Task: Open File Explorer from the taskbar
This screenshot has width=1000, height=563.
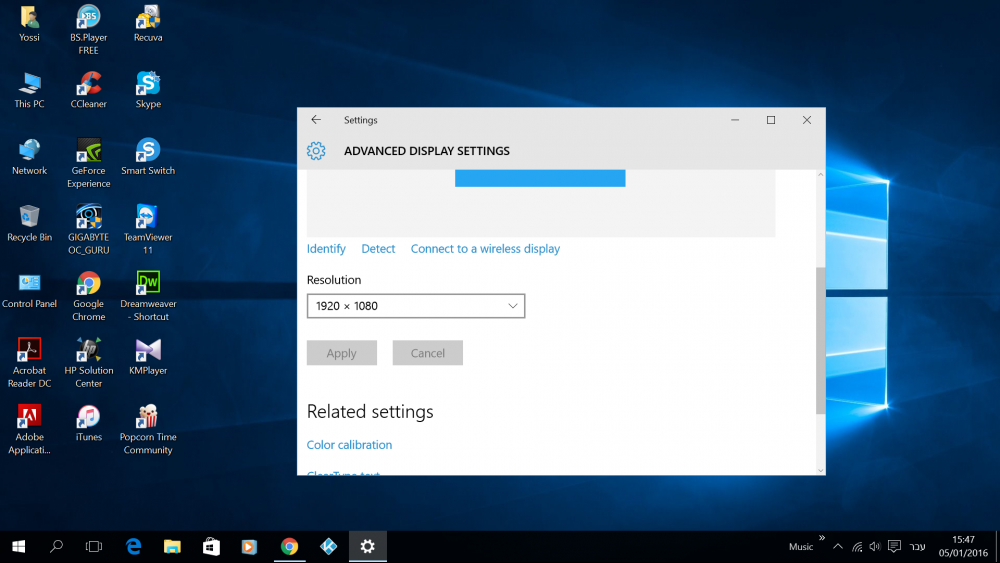Action: point(172,546)
